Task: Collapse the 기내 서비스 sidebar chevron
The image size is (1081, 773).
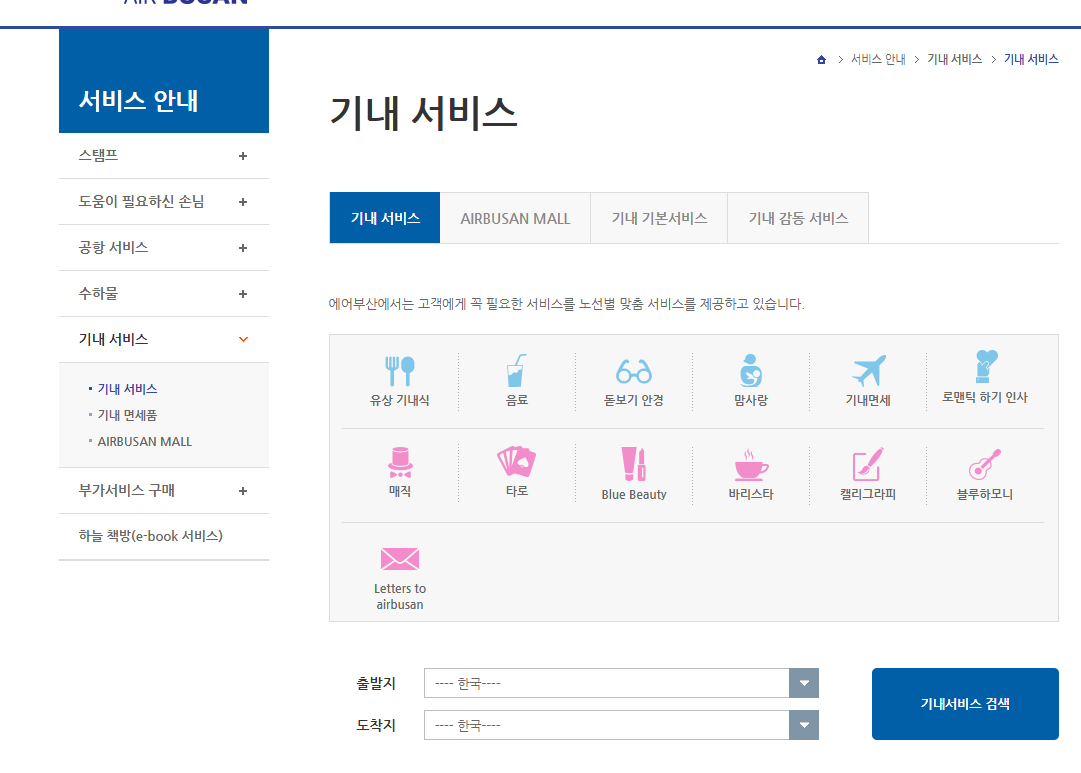Action: pos(243,339)
